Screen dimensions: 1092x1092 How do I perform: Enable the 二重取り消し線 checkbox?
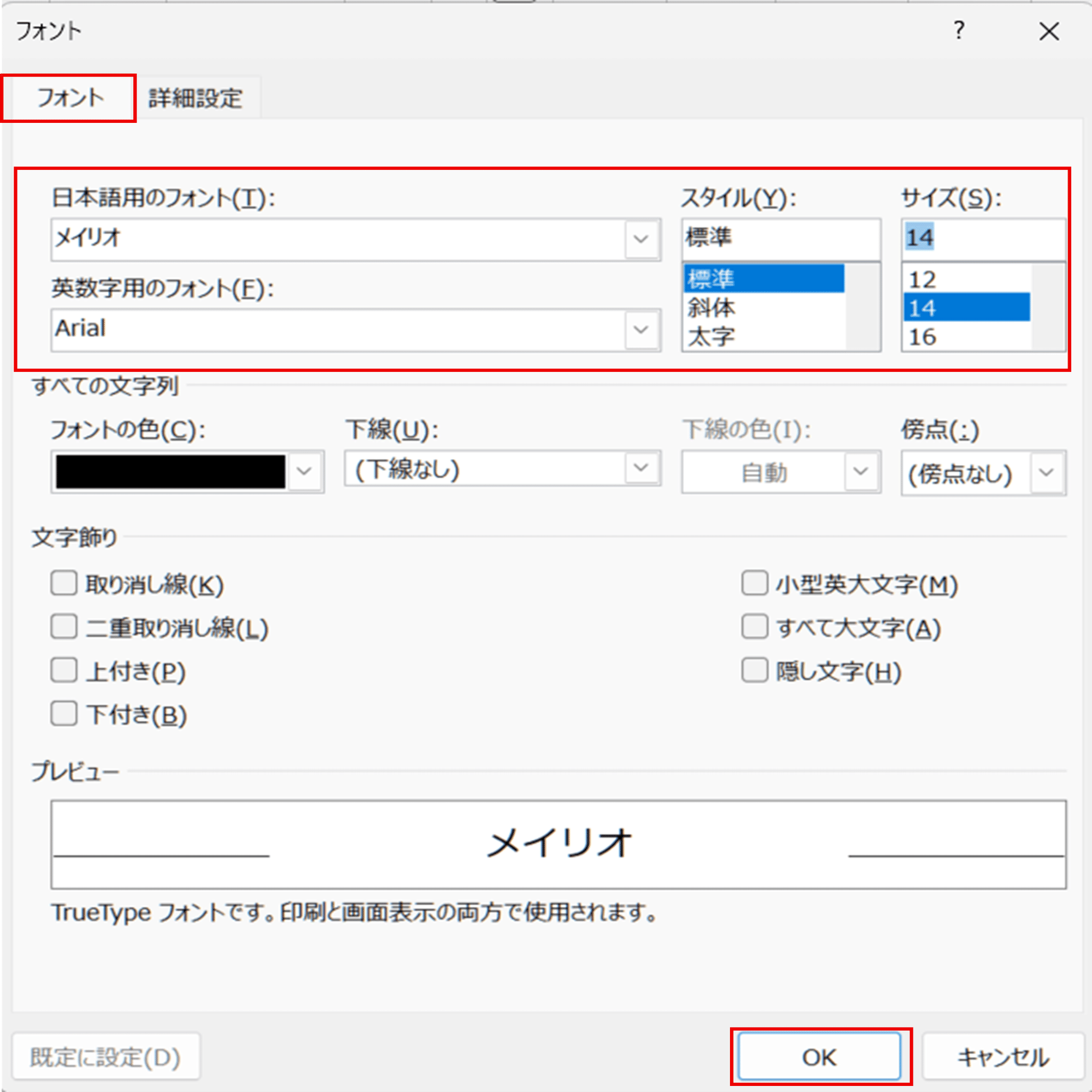point(63,626)
